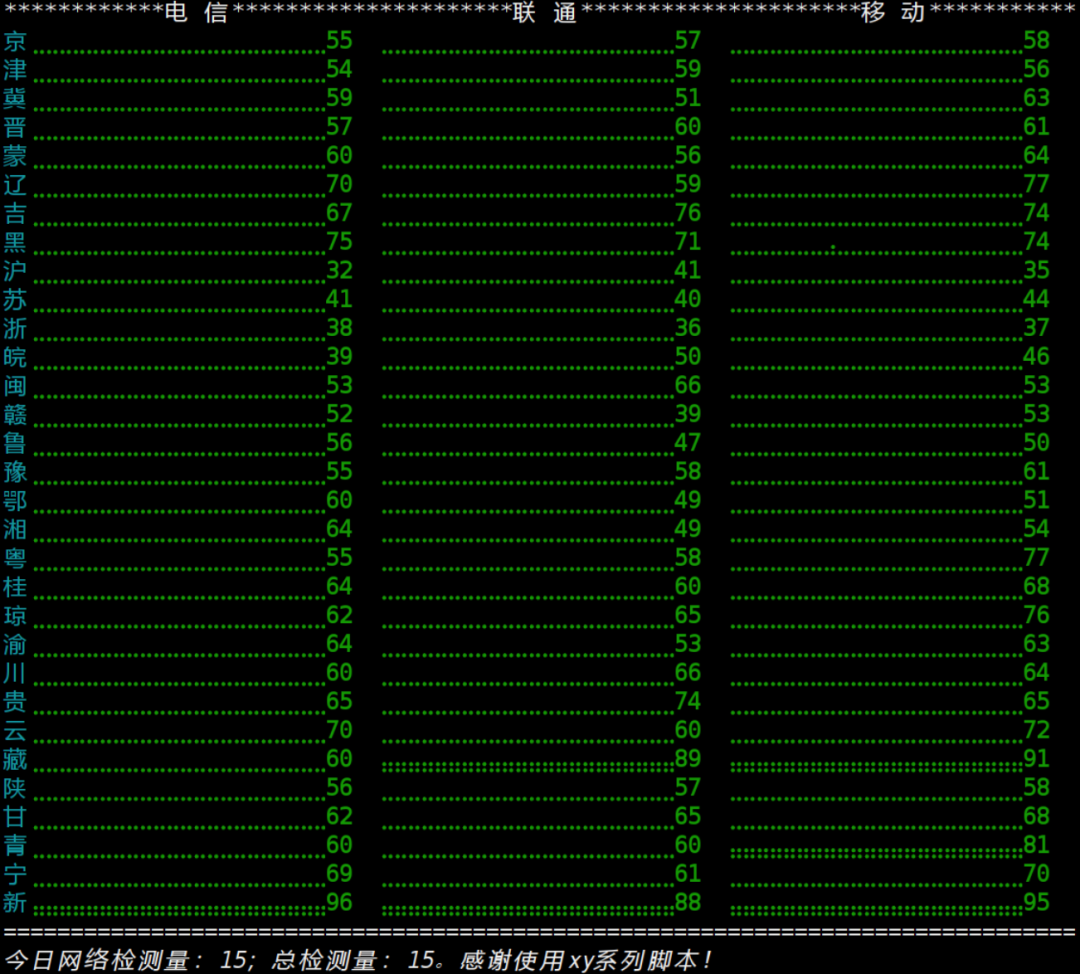This screenshot has width=1080, height=974.
Task: Click 联通 value 39 in 赣 row
Action: 687,414
